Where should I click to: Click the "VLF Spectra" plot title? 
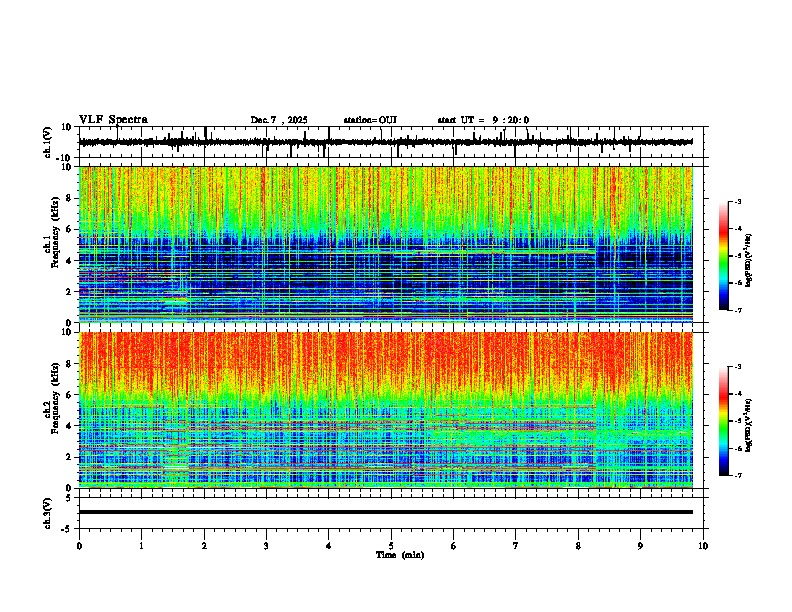coord(113,120)
